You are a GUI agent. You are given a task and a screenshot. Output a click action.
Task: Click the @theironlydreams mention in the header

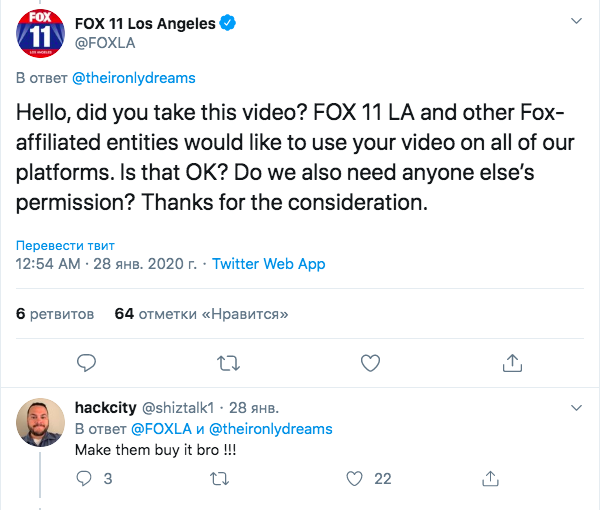point(132,77)
